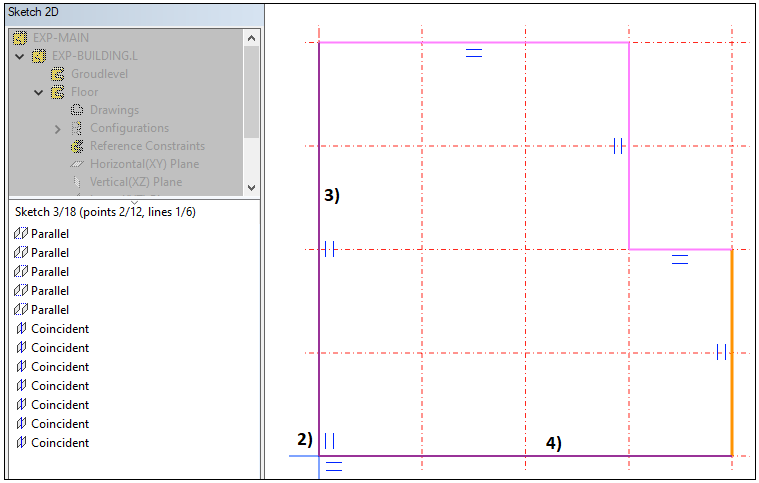The height and width of the screenshot is (483, 759).
Task: Click the Groudlevel node icon
Action: click(58, 74)
